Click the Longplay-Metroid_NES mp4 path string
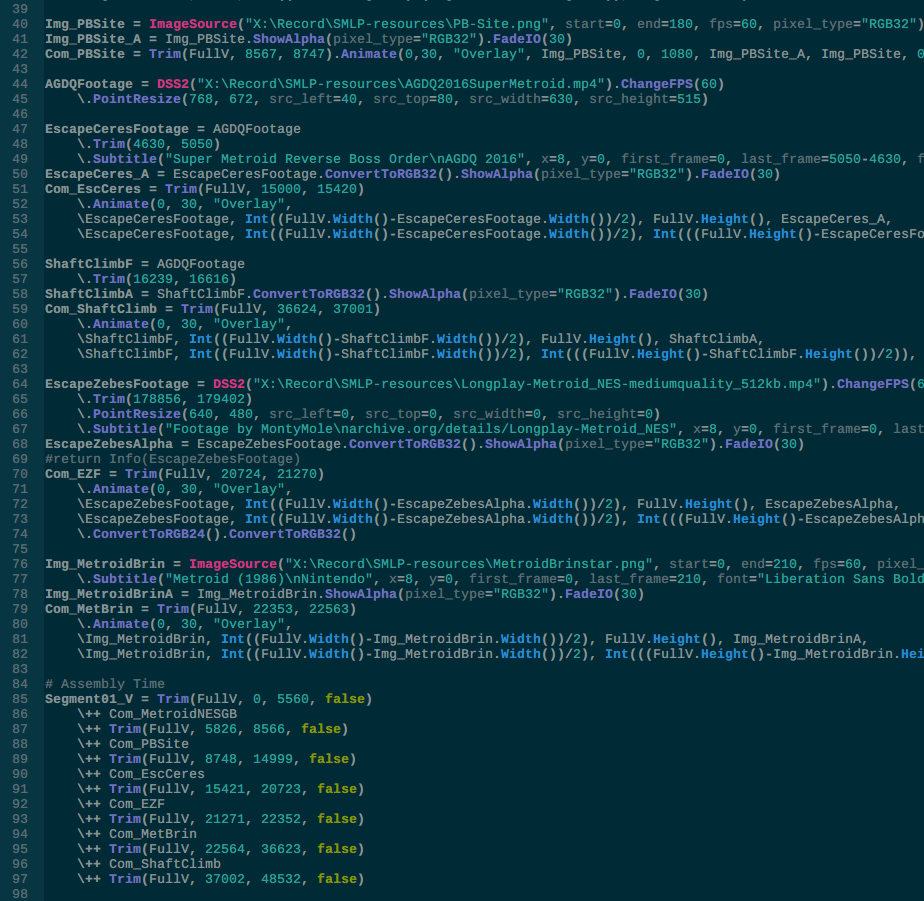Viewport: 924px width, 901px height. (538, 384)
